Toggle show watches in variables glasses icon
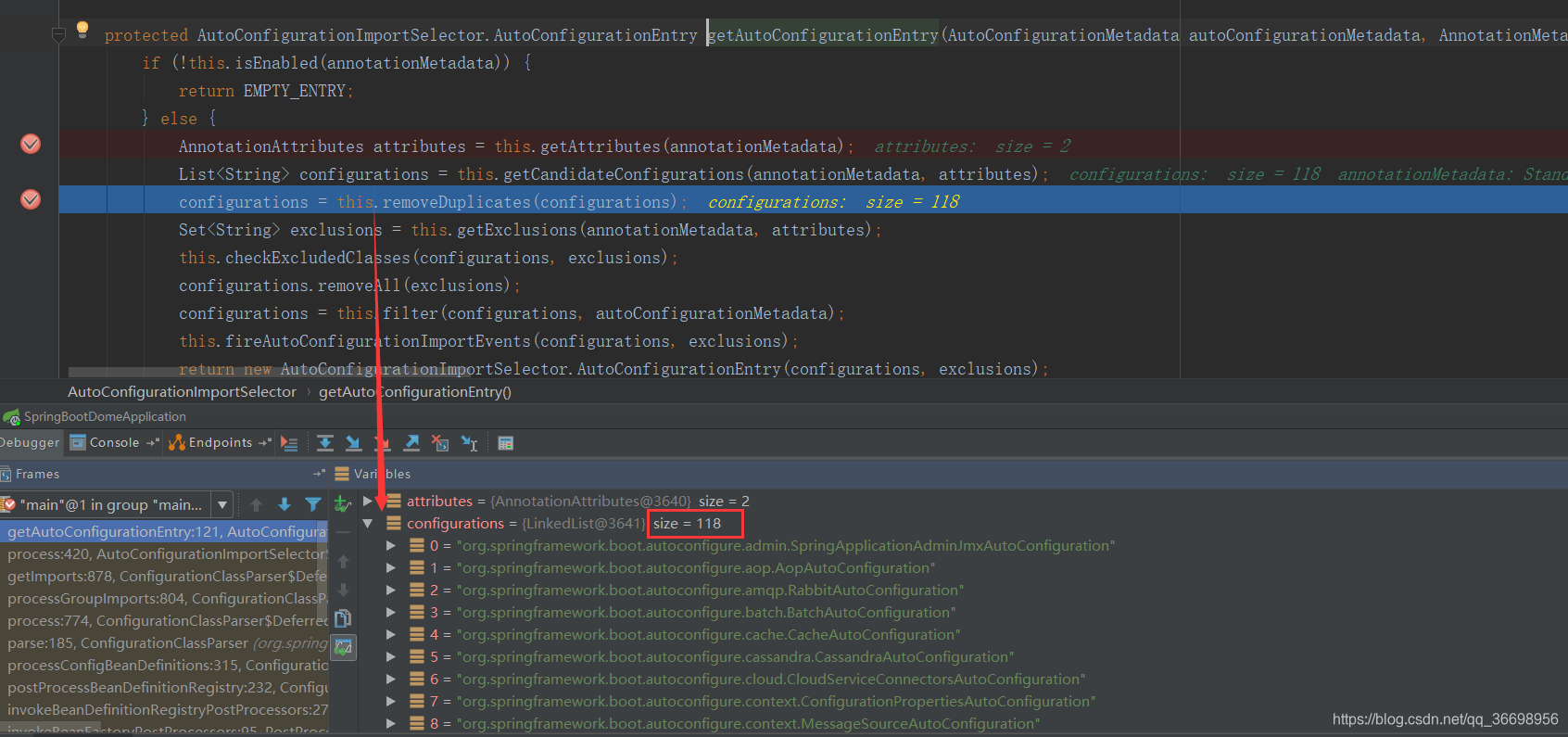 [x=344, y=647]
